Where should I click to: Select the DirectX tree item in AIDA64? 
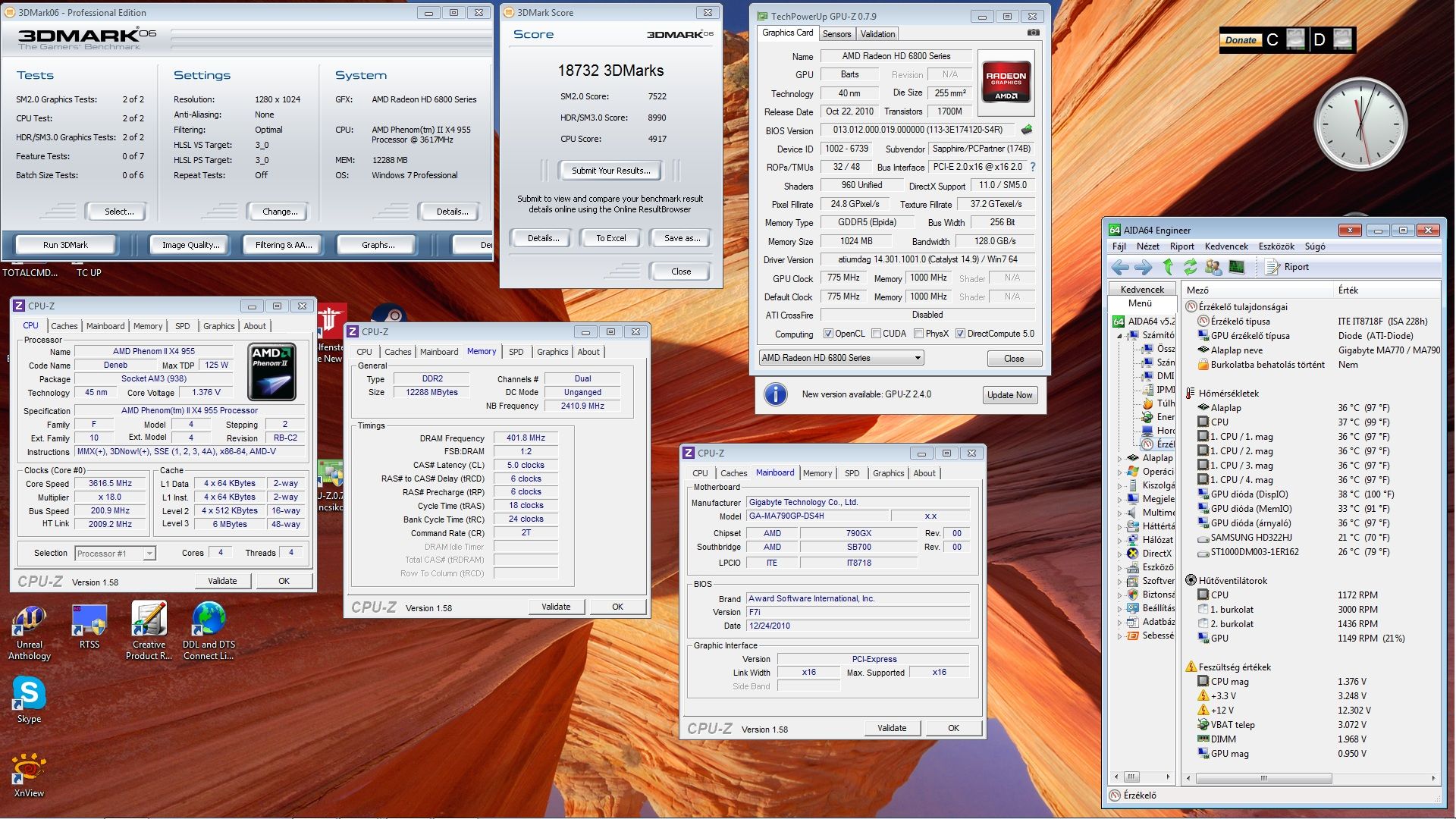[1151, 554]
